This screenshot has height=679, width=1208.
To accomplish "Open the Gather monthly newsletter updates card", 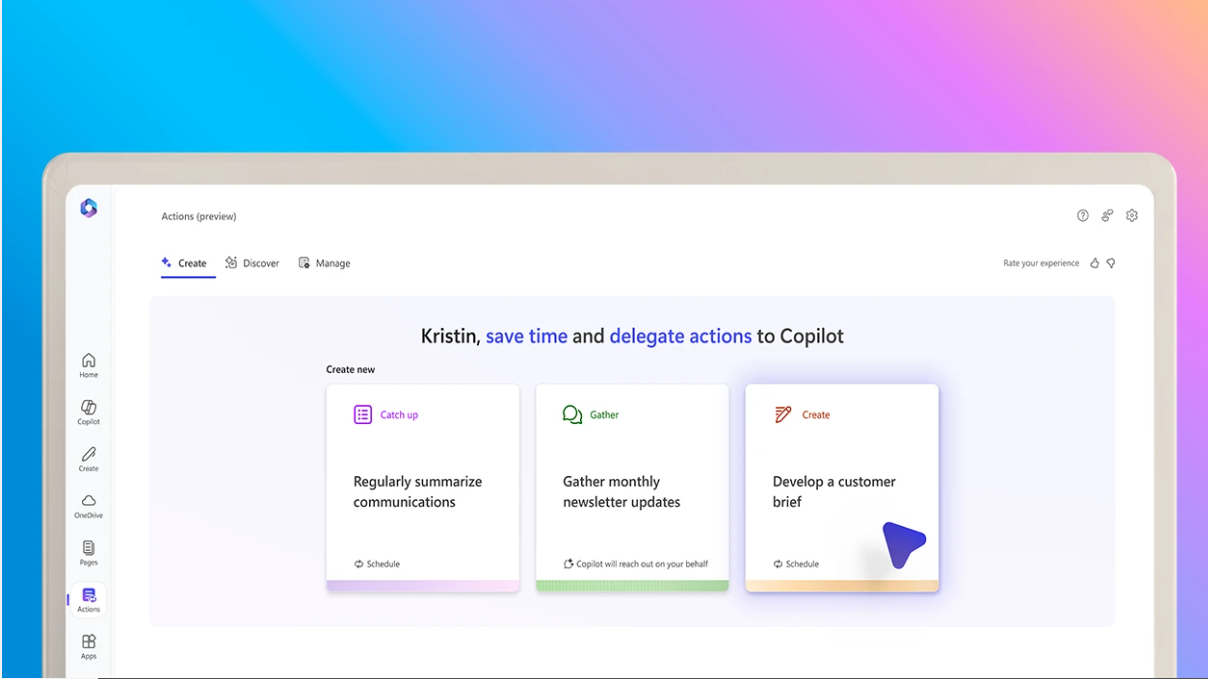I will coord(632,488).
